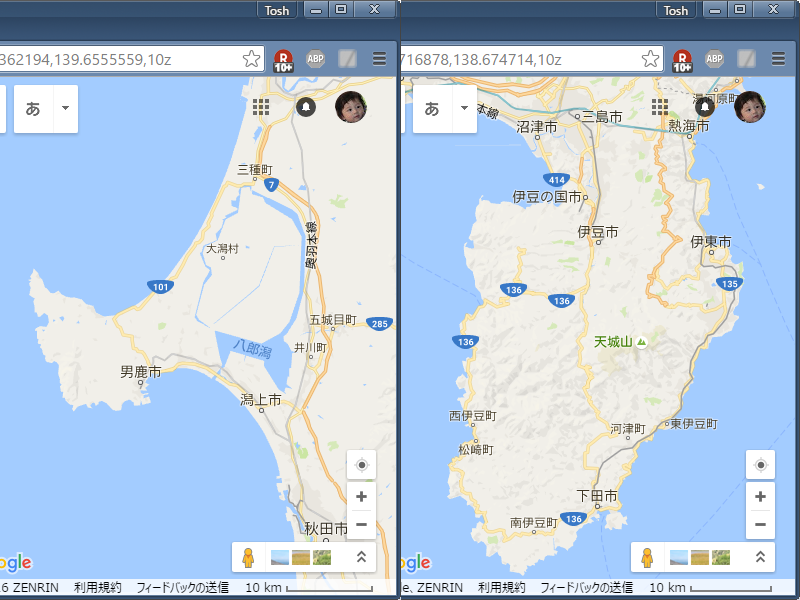Click route 101 shield on left map
This screenshot has width=800, height=600.
pos(160,287)
